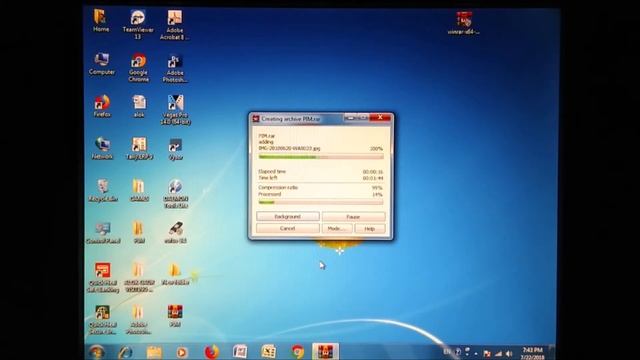Open Internet Explorer from the taskbar
This screenshot has width=640, height=360.
(125, 352)
